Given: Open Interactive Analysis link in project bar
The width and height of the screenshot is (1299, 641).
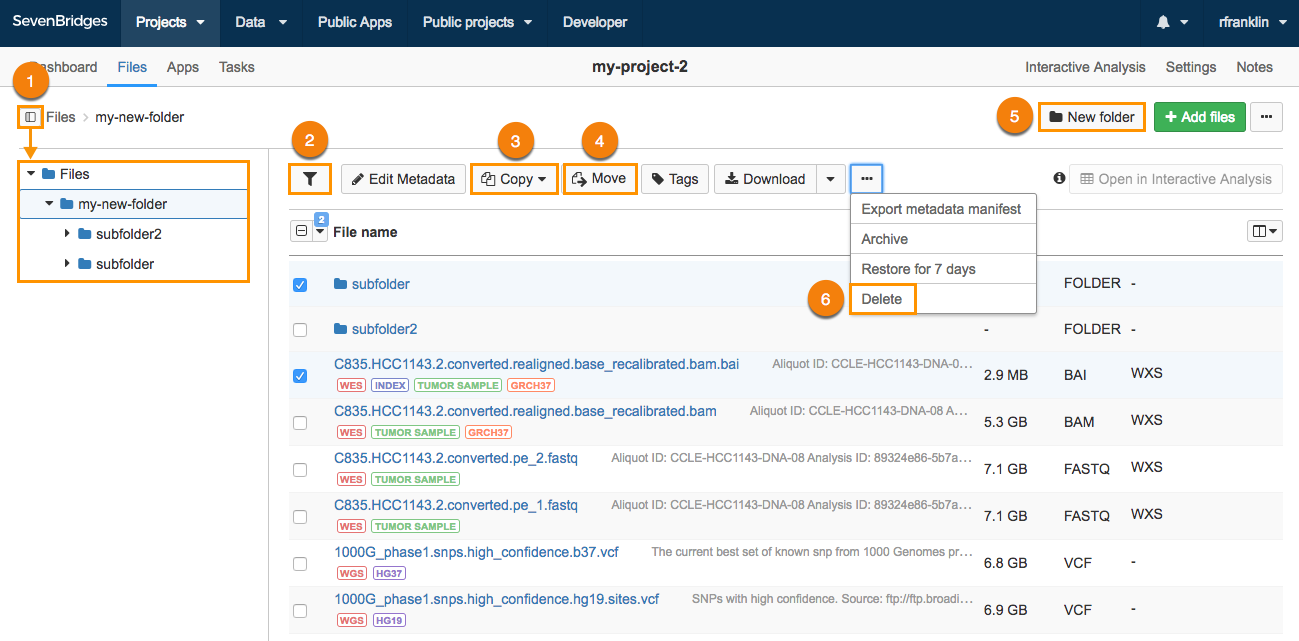Looking at the screenshot, I should coord(1085,67).
